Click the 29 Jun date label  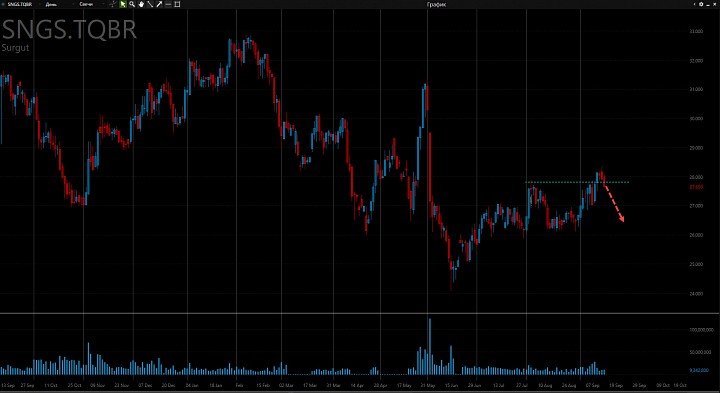point(475,385)
